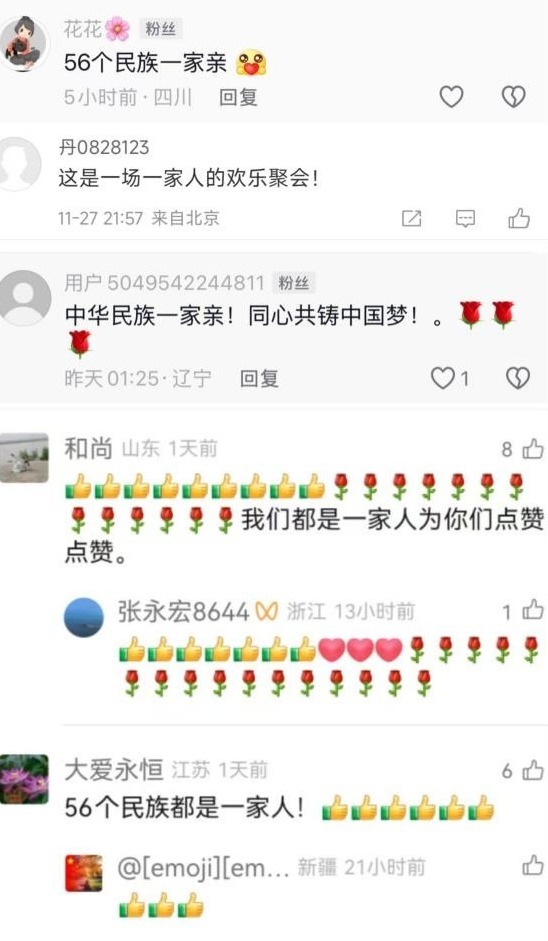Screen dimensions: 548x941
Task: Like 花花's comment with heart icon
Action: 451,97
